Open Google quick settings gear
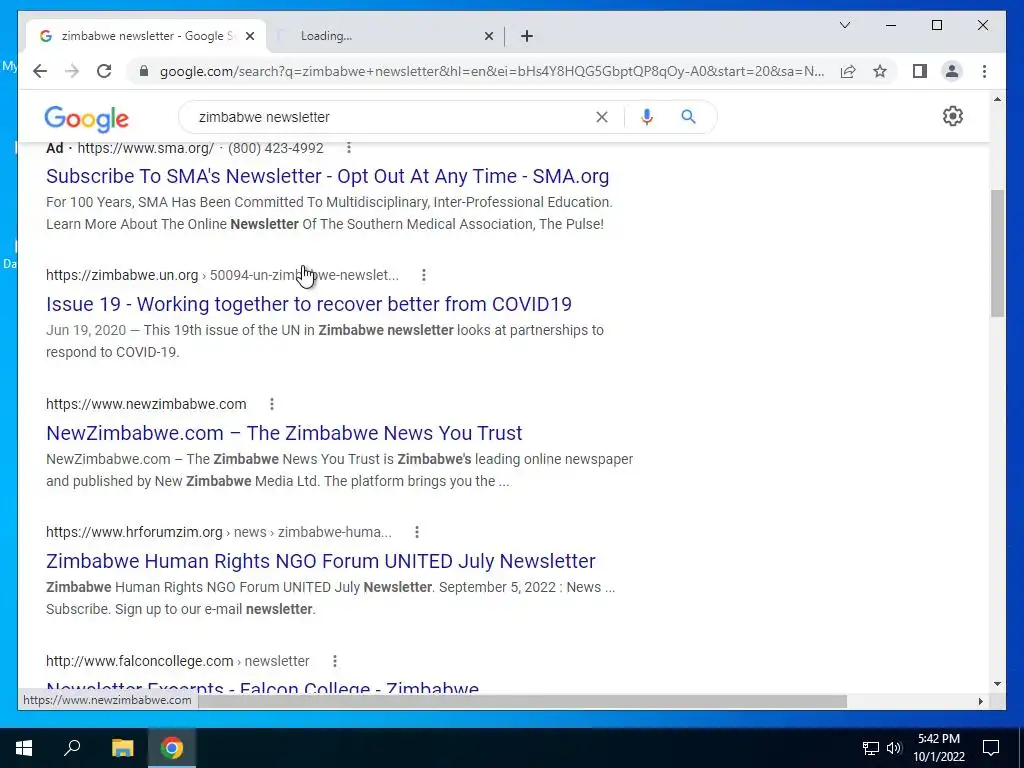 tap(952, 116)
